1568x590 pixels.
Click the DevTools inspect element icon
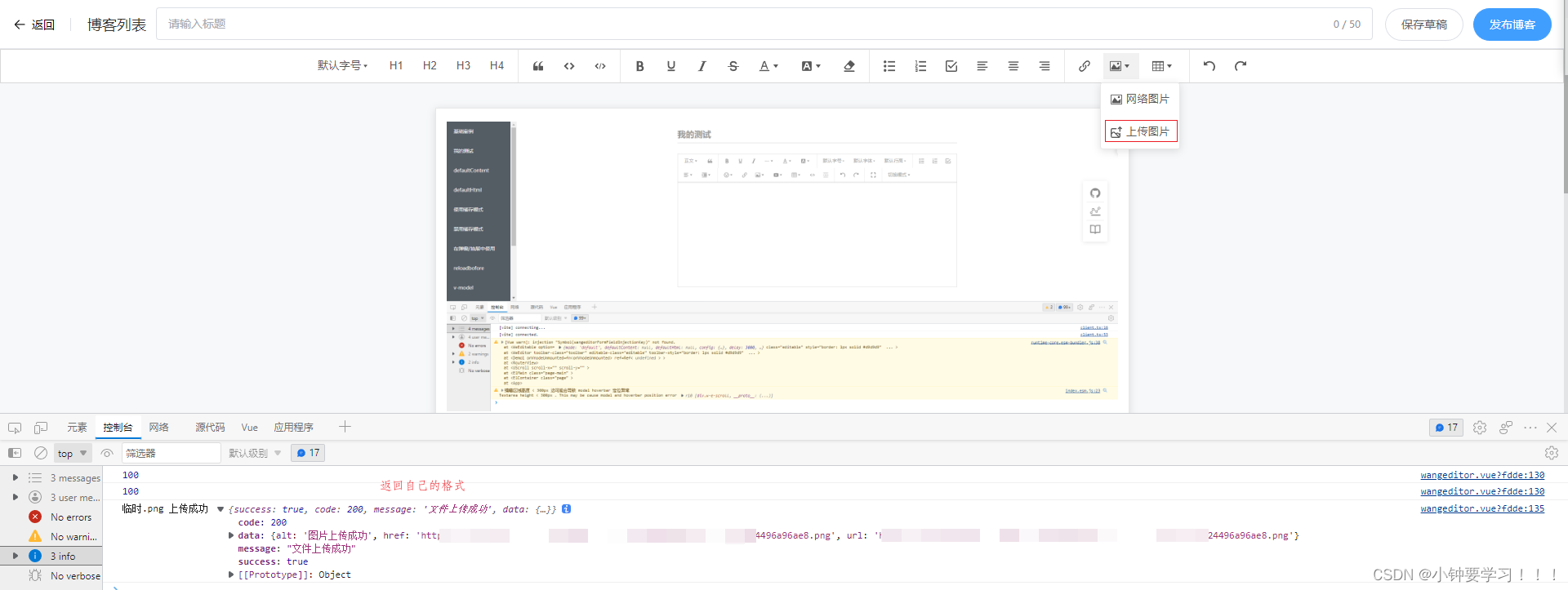[15, 428]
